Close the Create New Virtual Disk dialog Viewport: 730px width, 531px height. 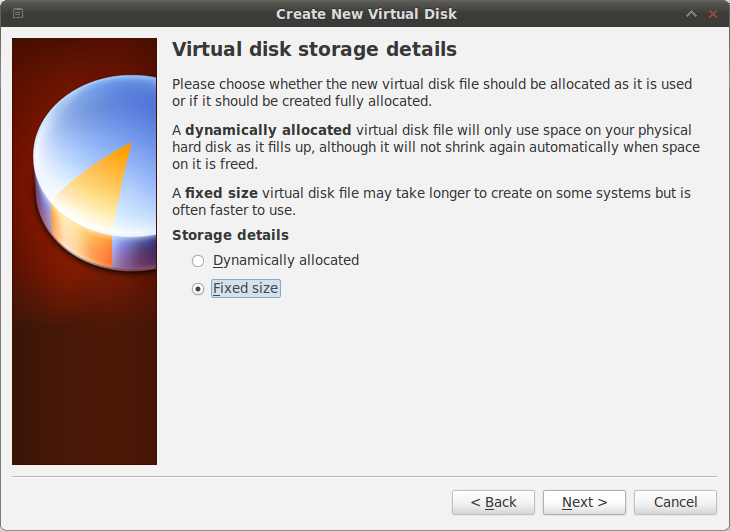click(x=712, y=14)
